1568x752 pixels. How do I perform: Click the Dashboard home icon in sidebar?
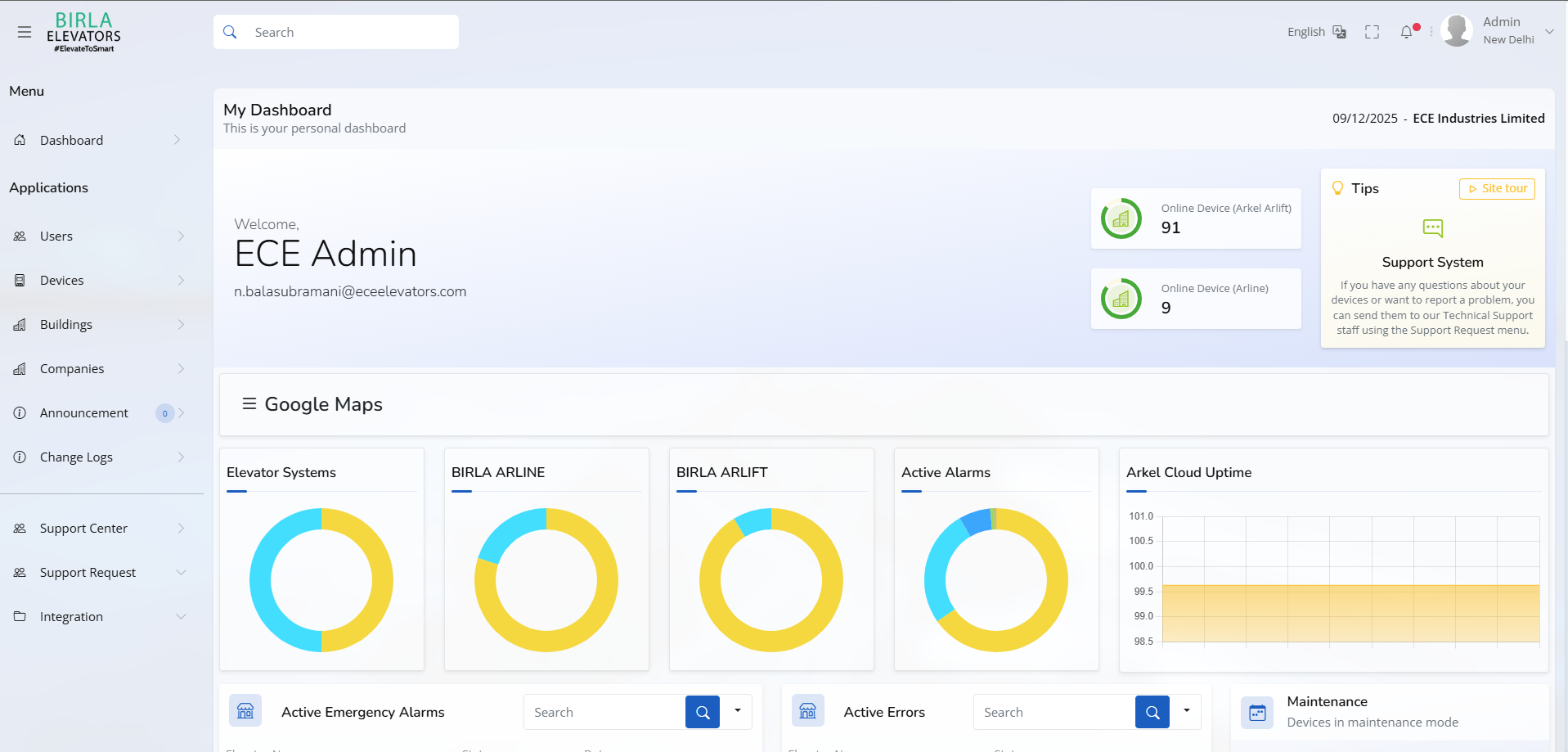pyautogui.click(x=20, y=140)
